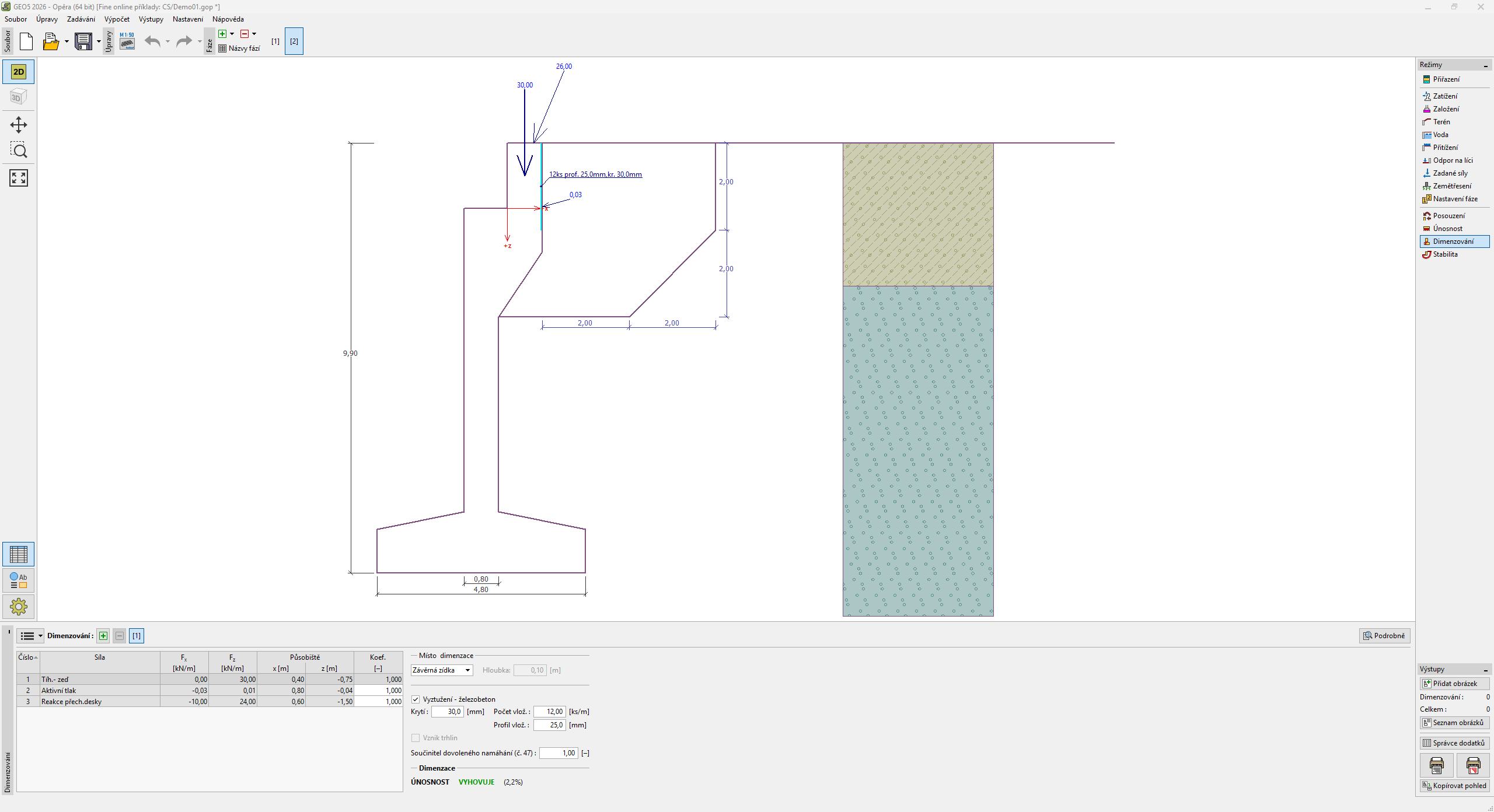1494x812 pixels.
Task: Click the save file icon
Action: coord(83,41)
